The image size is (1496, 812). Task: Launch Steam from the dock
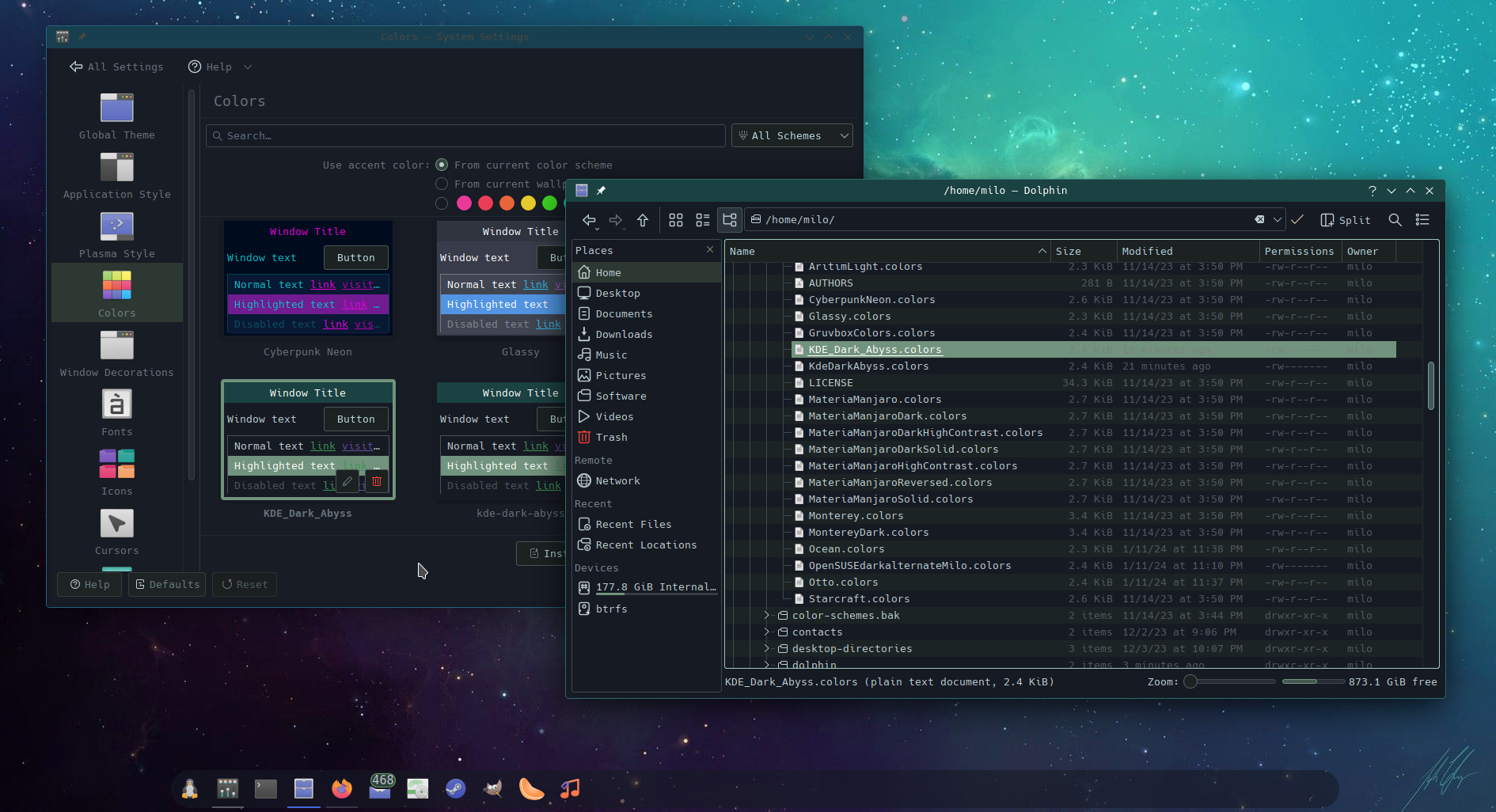456,788
